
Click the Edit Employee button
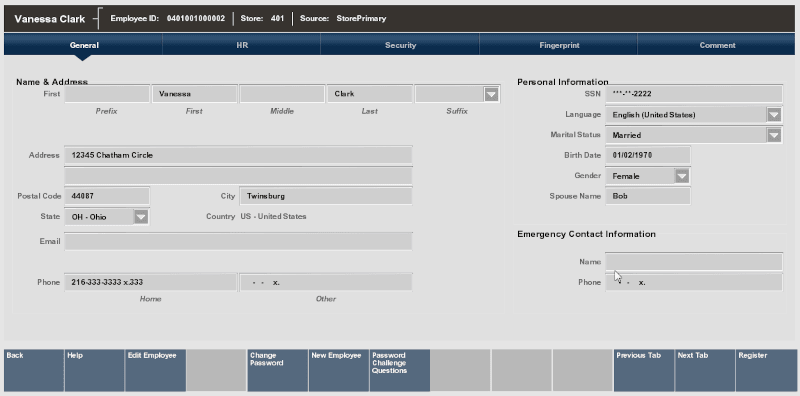(156, 370)
